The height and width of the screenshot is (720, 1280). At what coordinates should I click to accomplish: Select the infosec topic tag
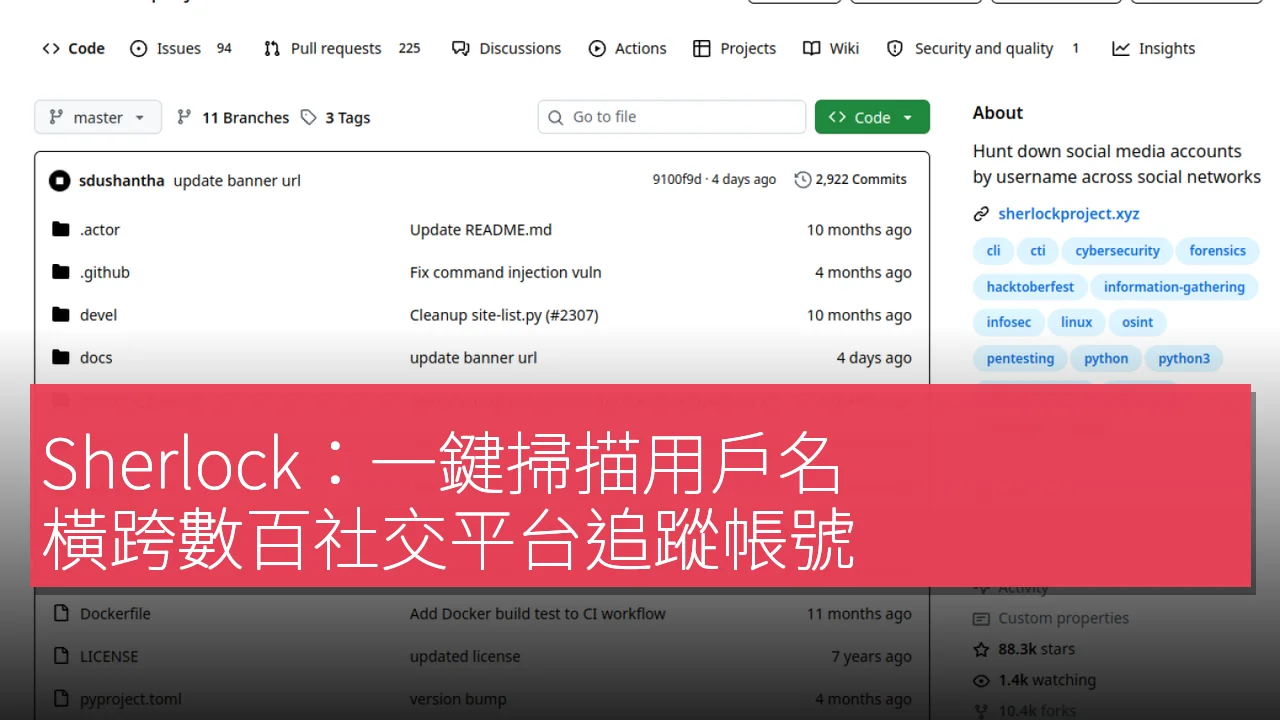pyautogui.click(x=1009, y=323)
